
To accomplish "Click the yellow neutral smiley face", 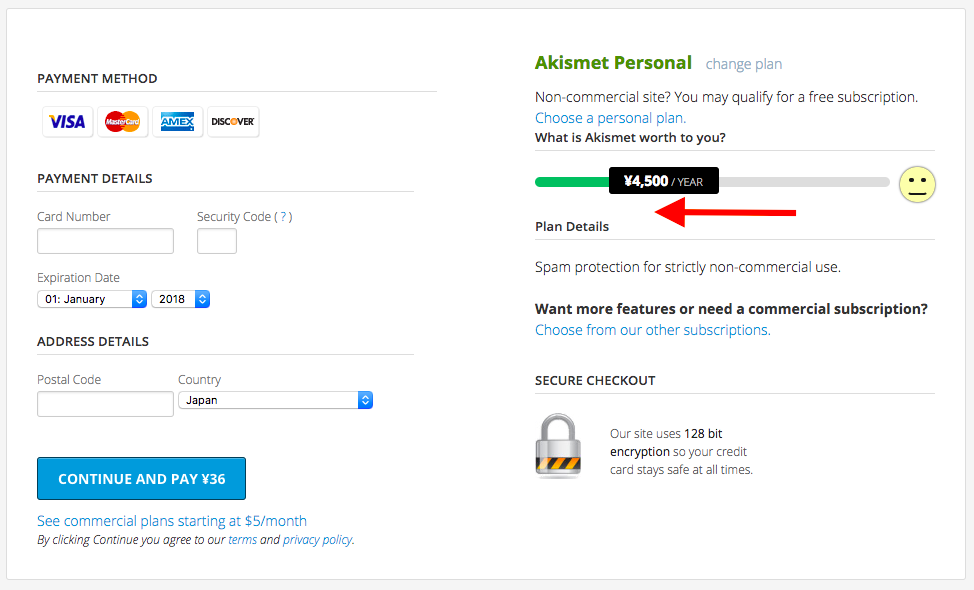I will pos(917,184).
